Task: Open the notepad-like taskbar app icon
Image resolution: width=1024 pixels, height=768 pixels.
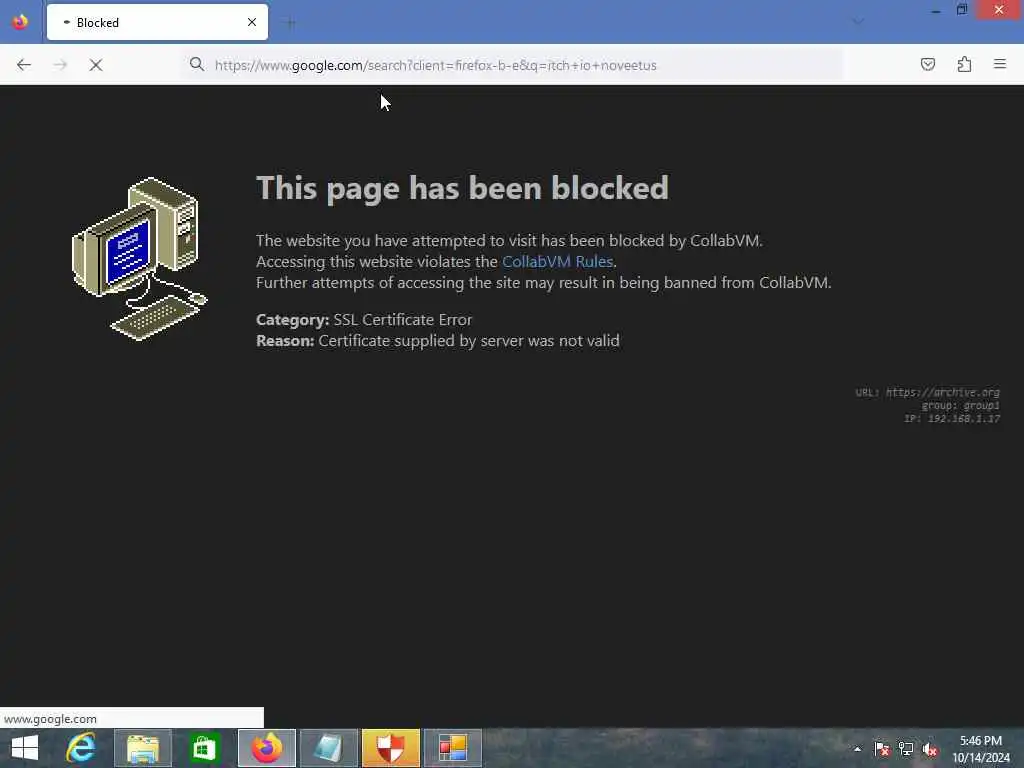Action: (x=328, y=748)
